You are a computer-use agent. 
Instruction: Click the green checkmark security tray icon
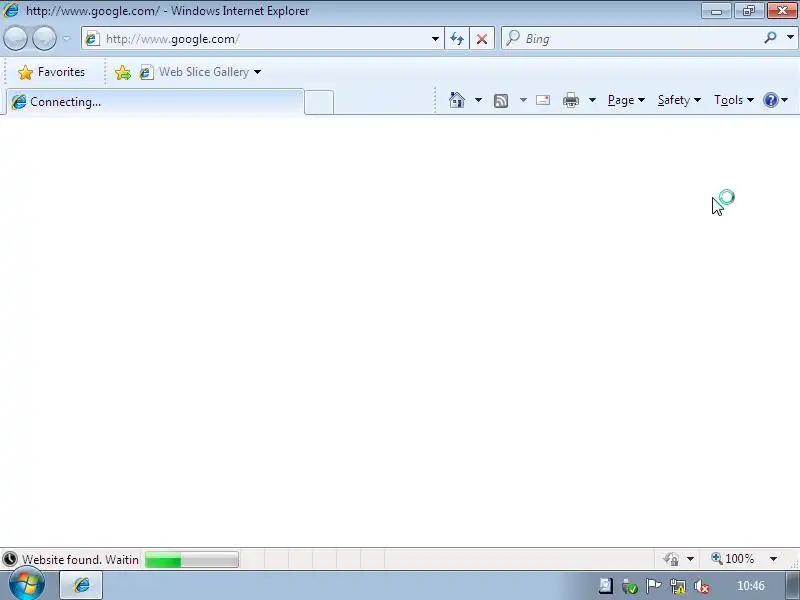[630, 586]
